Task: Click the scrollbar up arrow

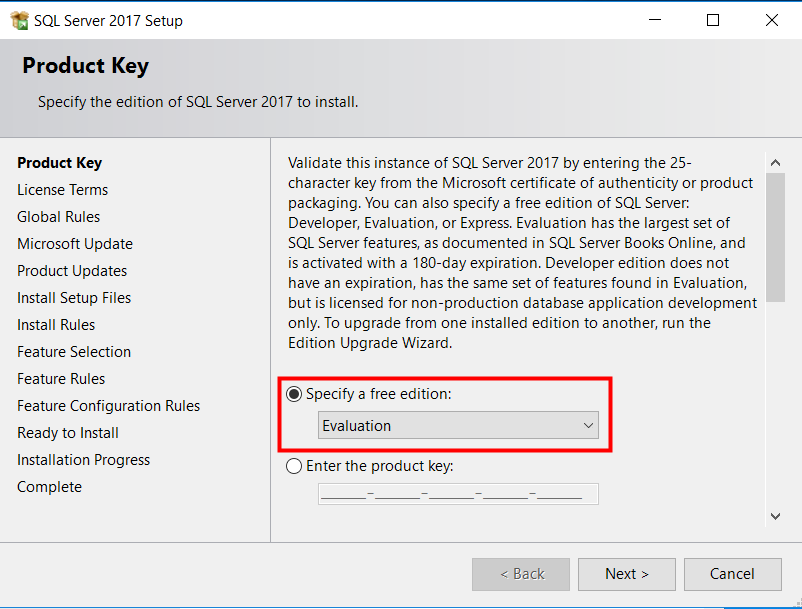Action: (x=775, y=162)
